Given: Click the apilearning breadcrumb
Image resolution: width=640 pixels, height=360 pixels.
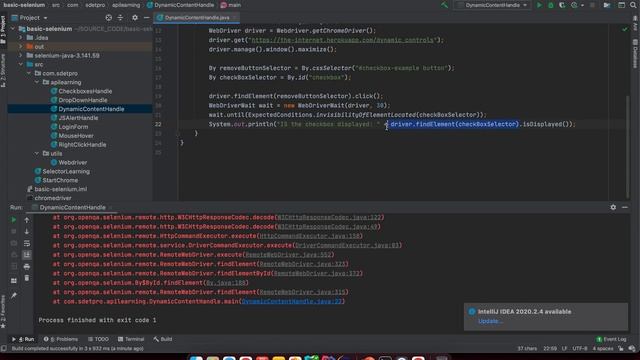Looking at the screenshot, I should point(126,5).
